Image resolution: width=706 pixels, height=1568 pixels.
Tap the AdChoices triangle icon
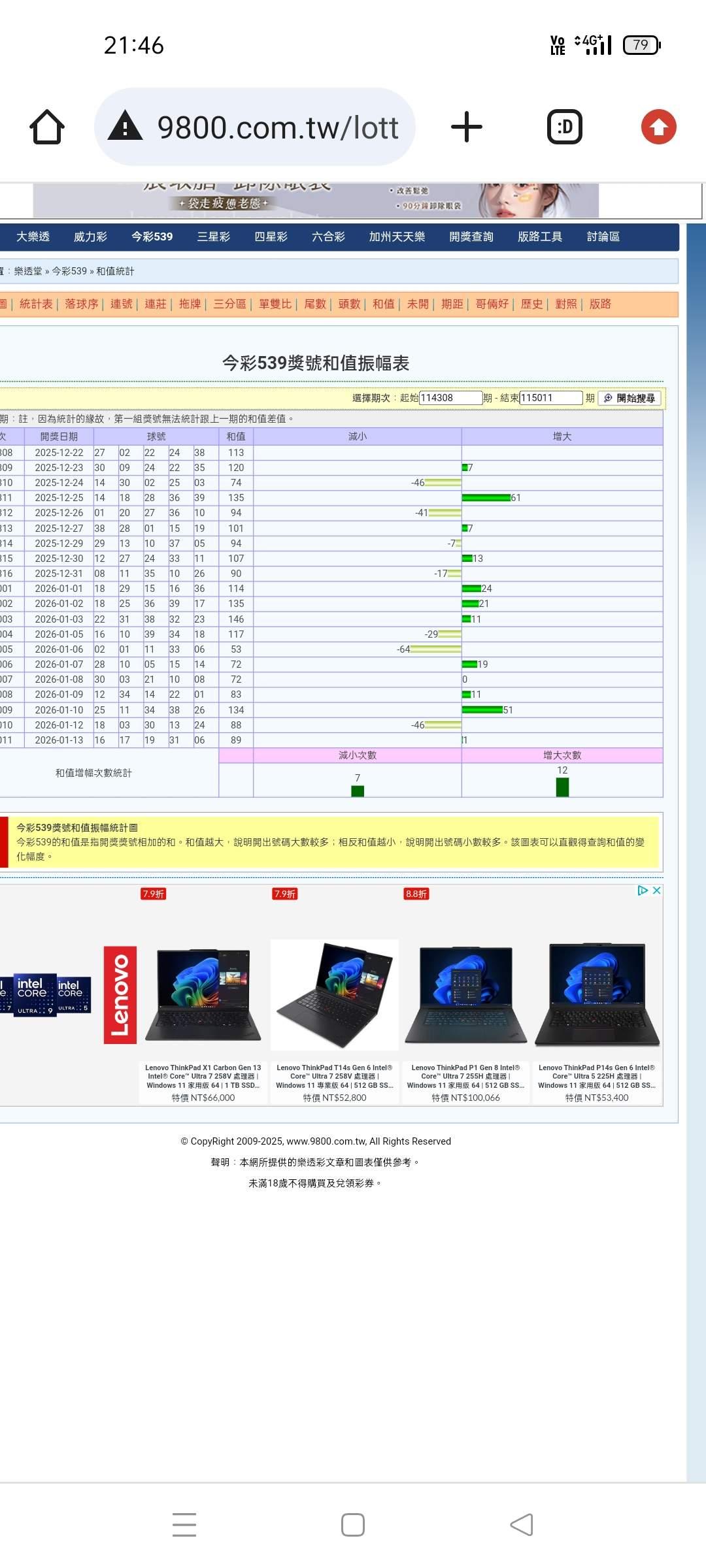(x=643, y=890)
